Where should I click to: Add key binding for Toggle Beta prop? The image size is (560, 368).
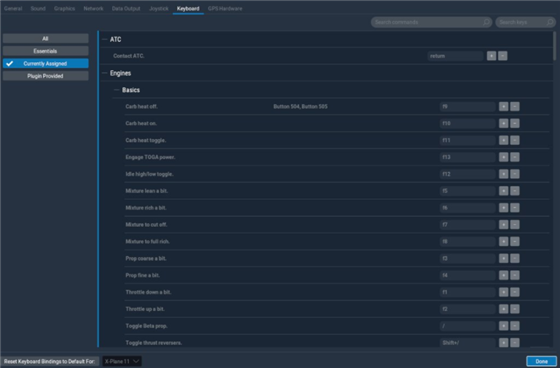pyautogui.click(x=504, y=326)
